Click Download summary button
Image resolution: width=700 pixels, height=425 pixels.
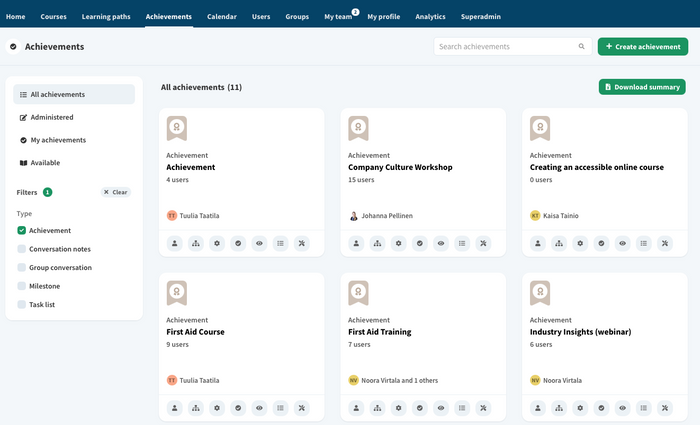[x=642, y=87]
